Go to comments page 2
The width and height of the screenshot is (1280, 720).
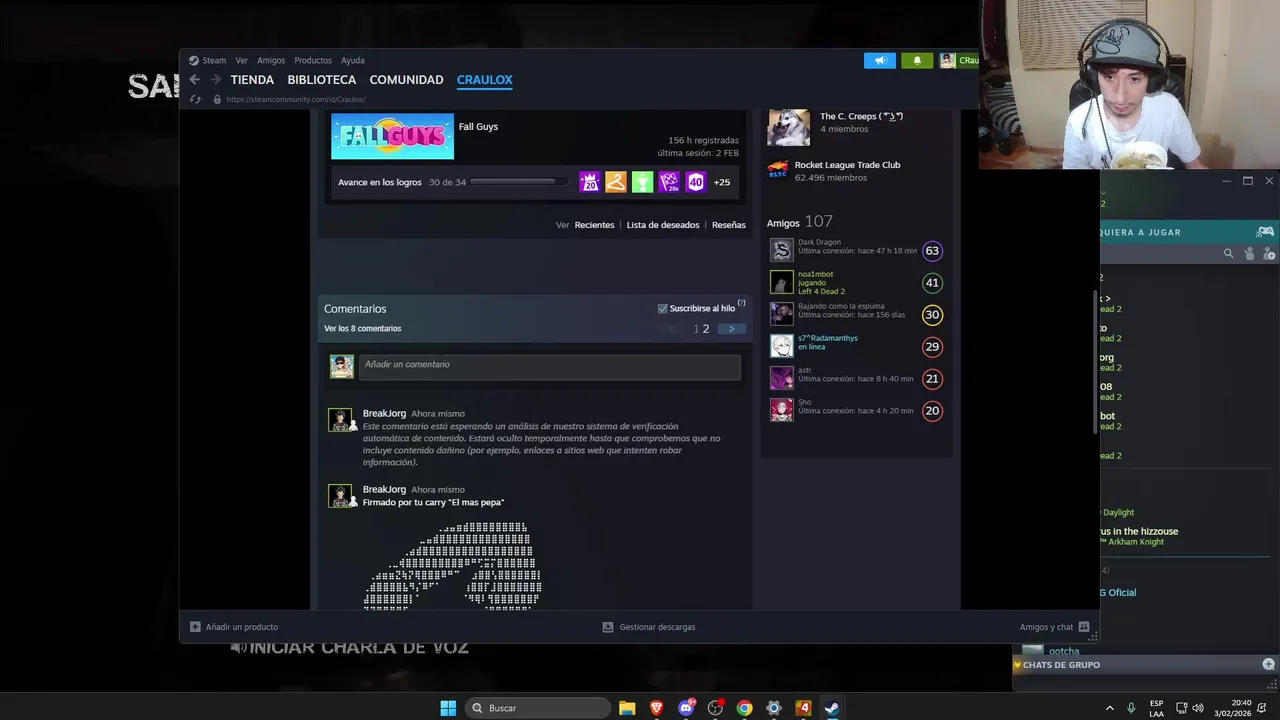pyautogui.click(x=706, y=329)
